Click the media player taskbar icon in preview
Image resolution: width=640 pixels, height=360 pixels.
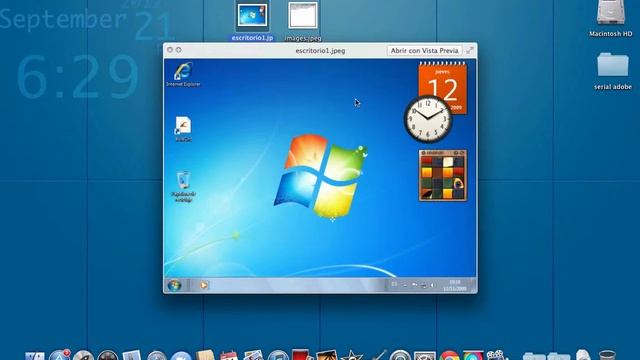[x=203, y=285]
